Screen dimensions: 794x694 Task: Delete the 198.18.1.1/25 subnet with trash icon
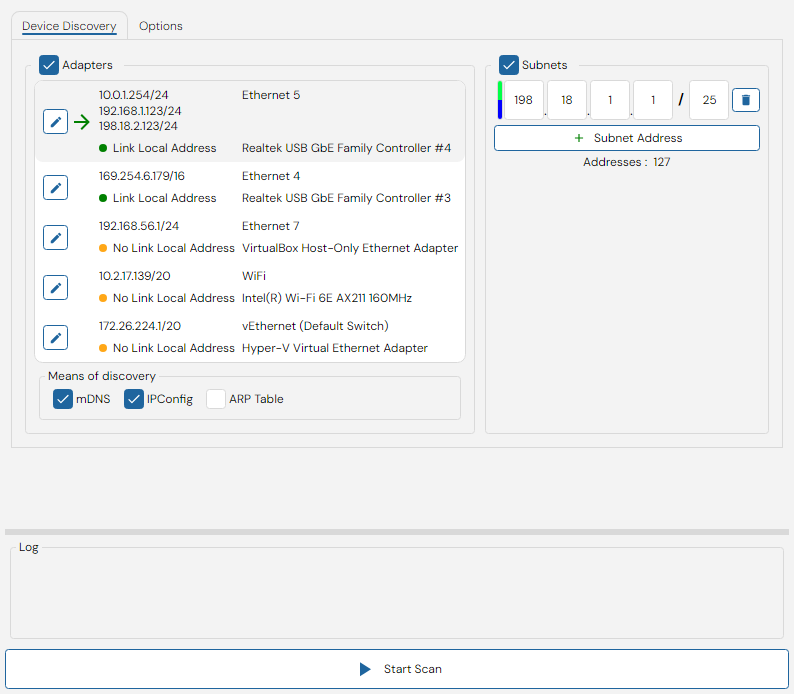click(x=746, y=100)
